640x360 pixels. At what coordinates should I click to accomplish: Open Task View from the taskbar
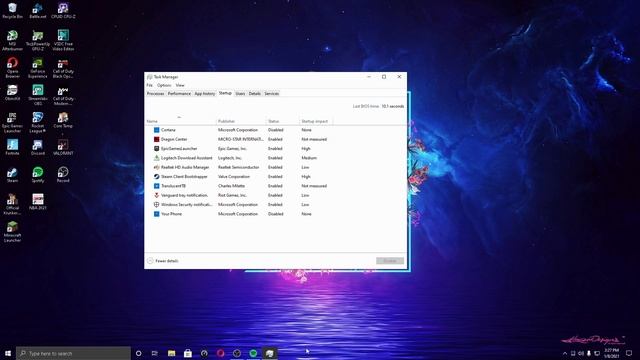[x=155, y=353]
